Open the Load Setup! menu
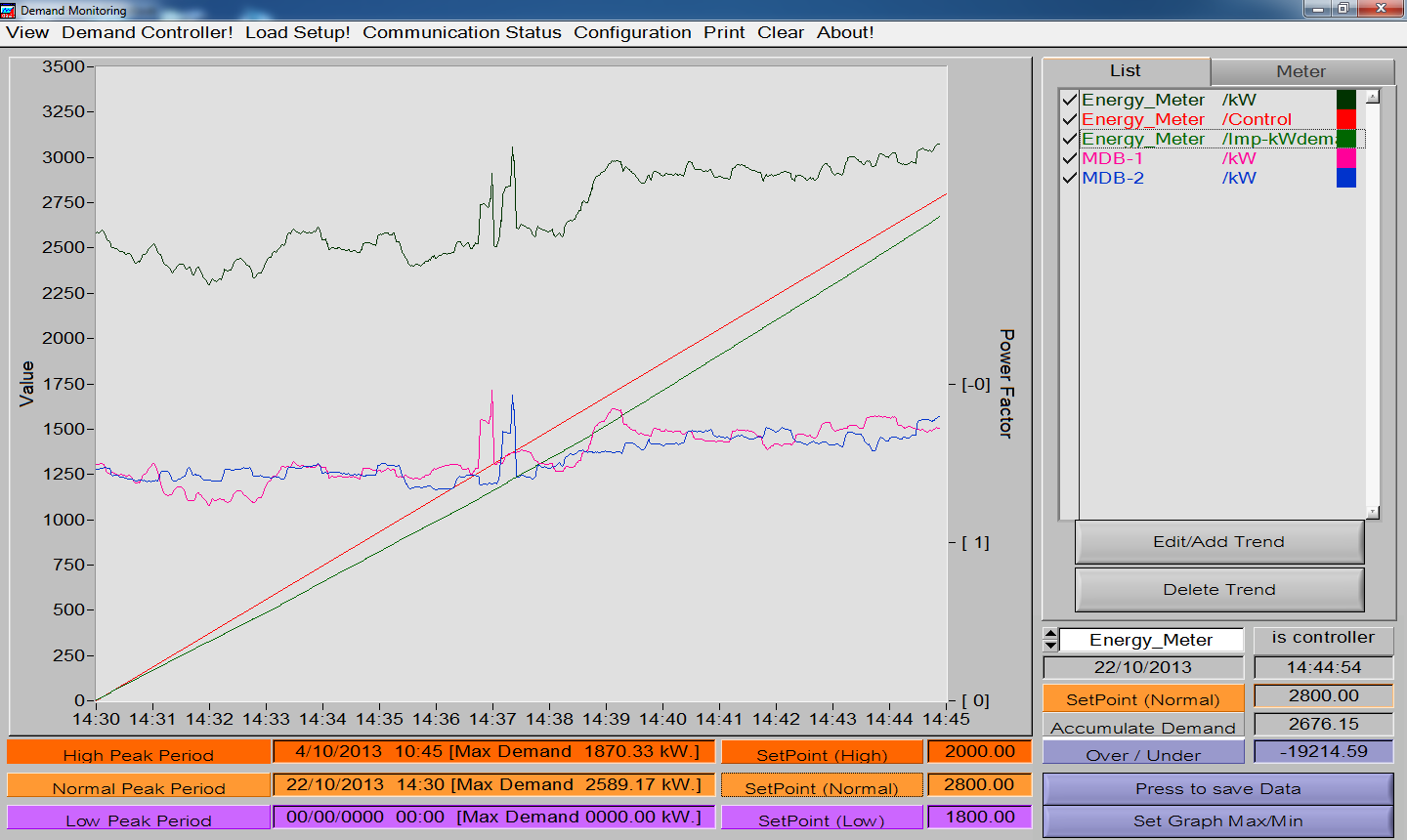 pos(298,32)
